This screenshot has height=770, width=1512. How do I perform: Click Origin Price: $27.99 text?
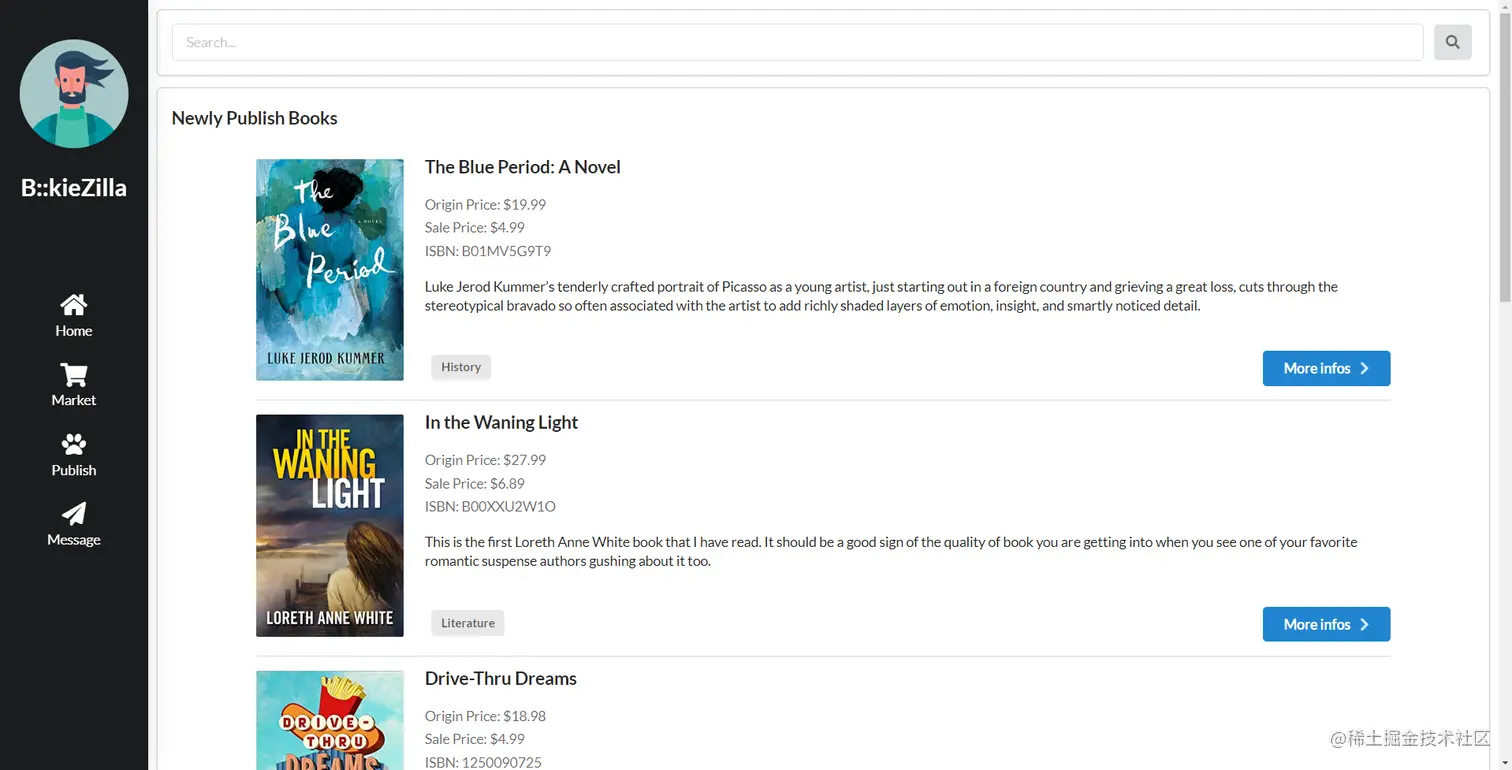[x=485, y=460]
